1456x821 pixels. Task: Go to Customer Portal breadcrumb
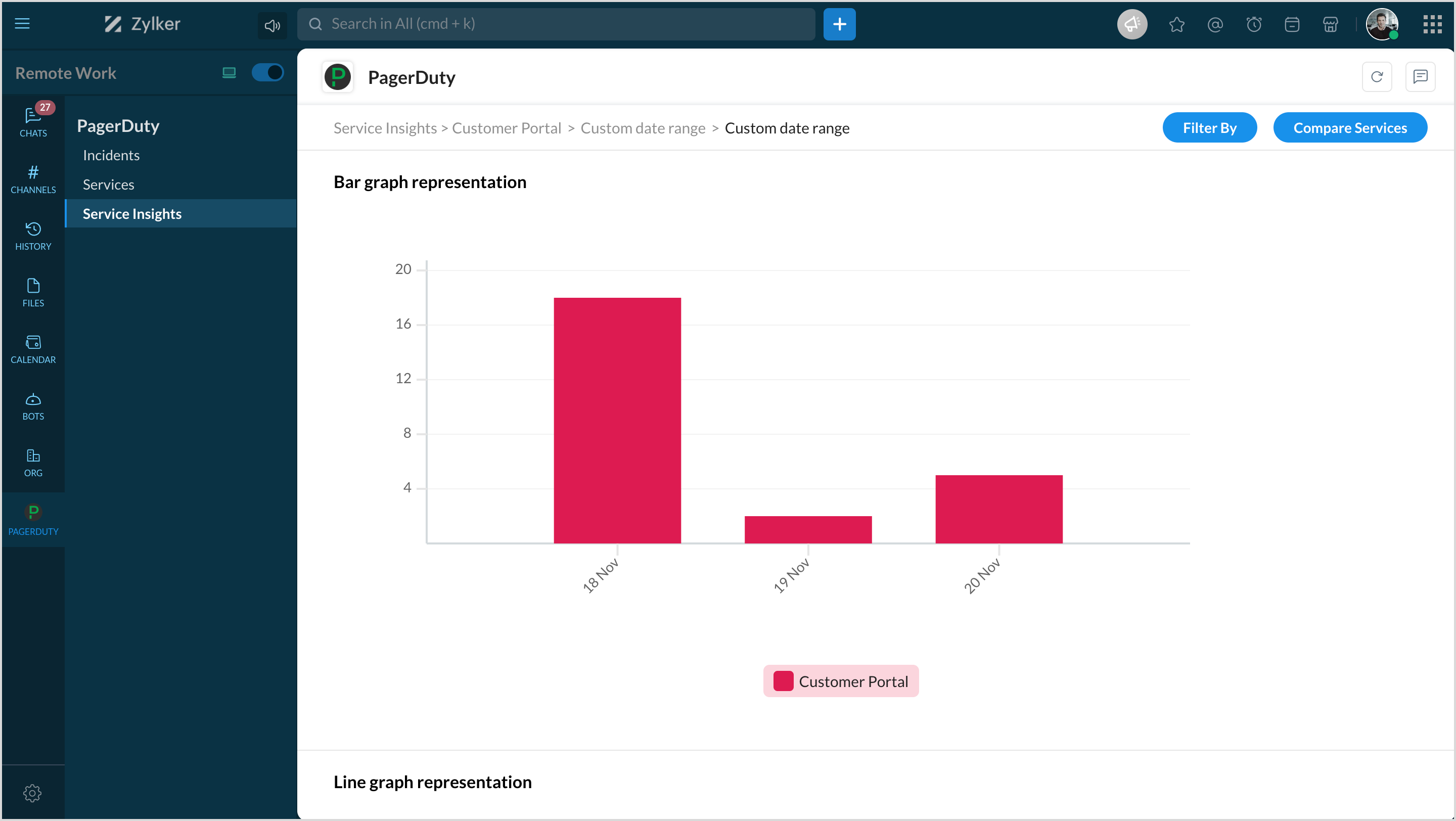click(x=507, y=128)
